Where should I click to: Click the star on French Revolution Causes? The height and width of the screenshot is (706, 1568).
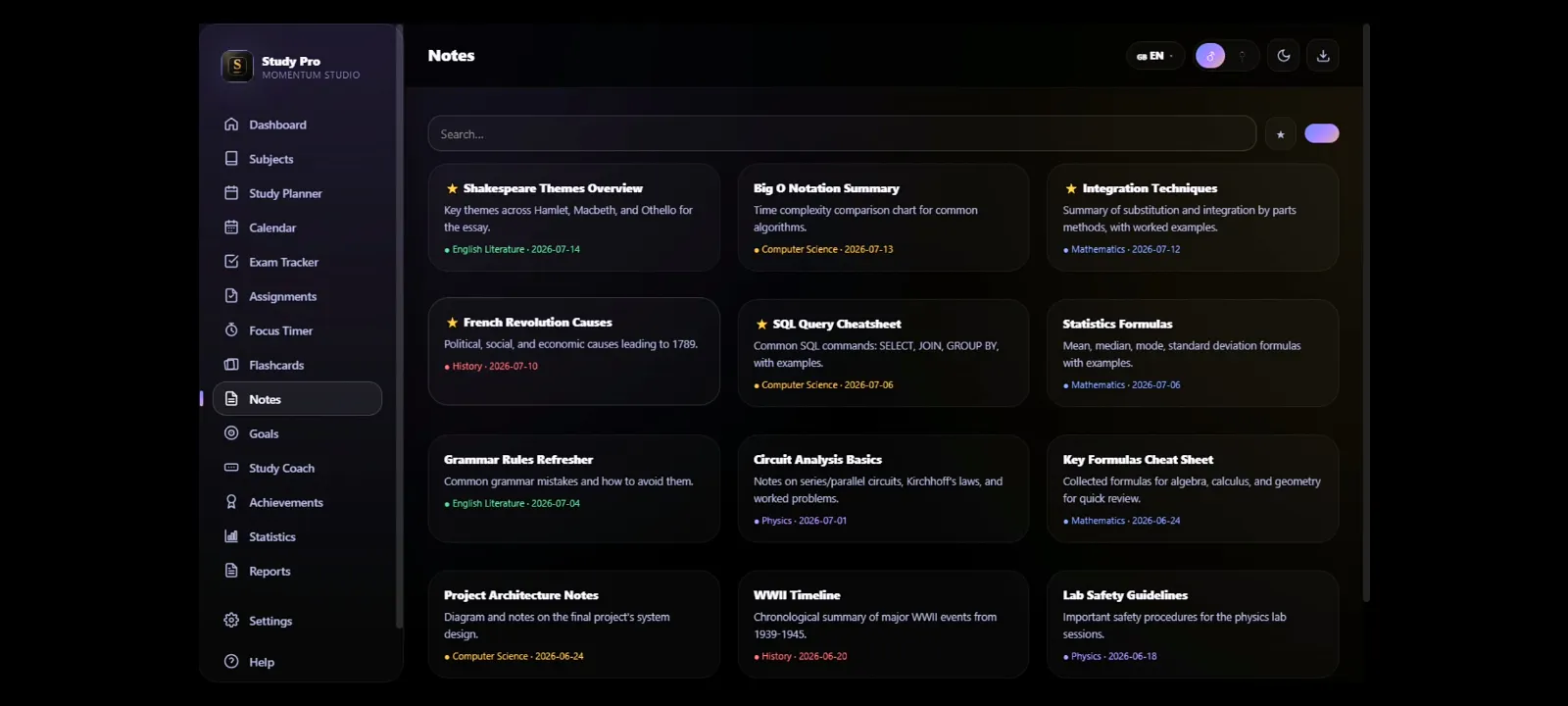tap(452, 323)
